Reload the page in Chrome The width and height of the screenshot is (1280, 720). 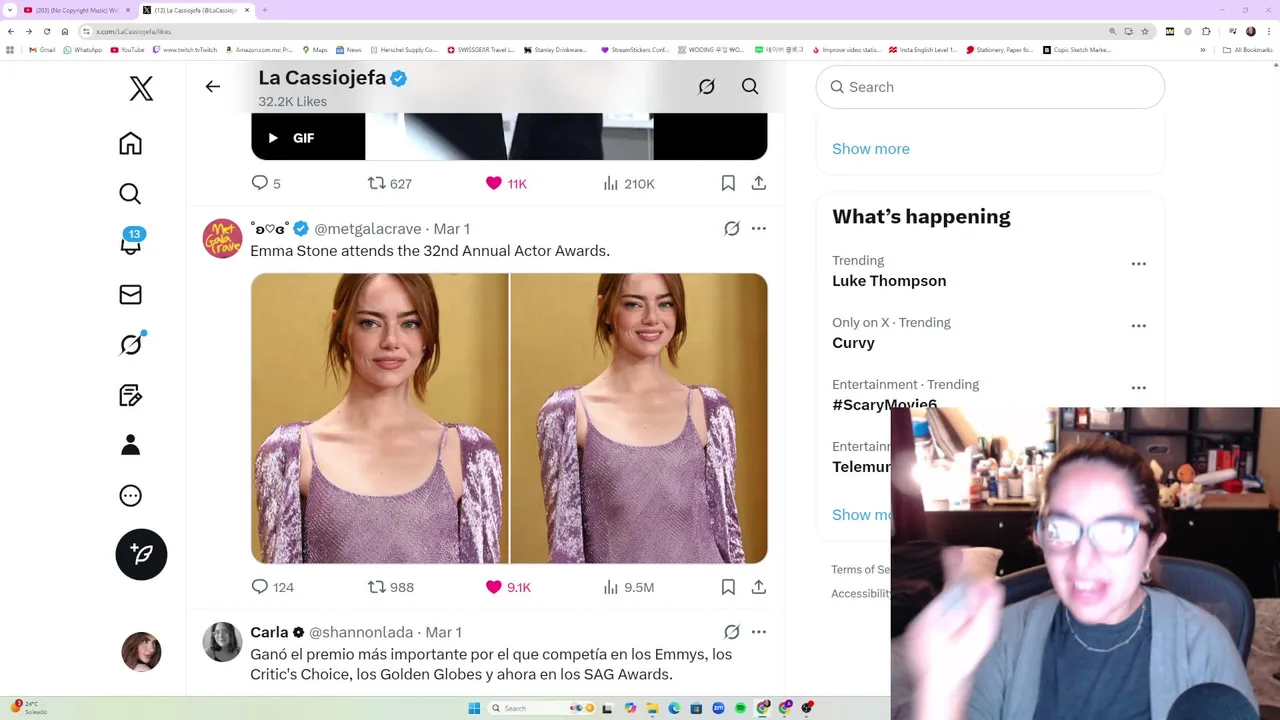46,31
